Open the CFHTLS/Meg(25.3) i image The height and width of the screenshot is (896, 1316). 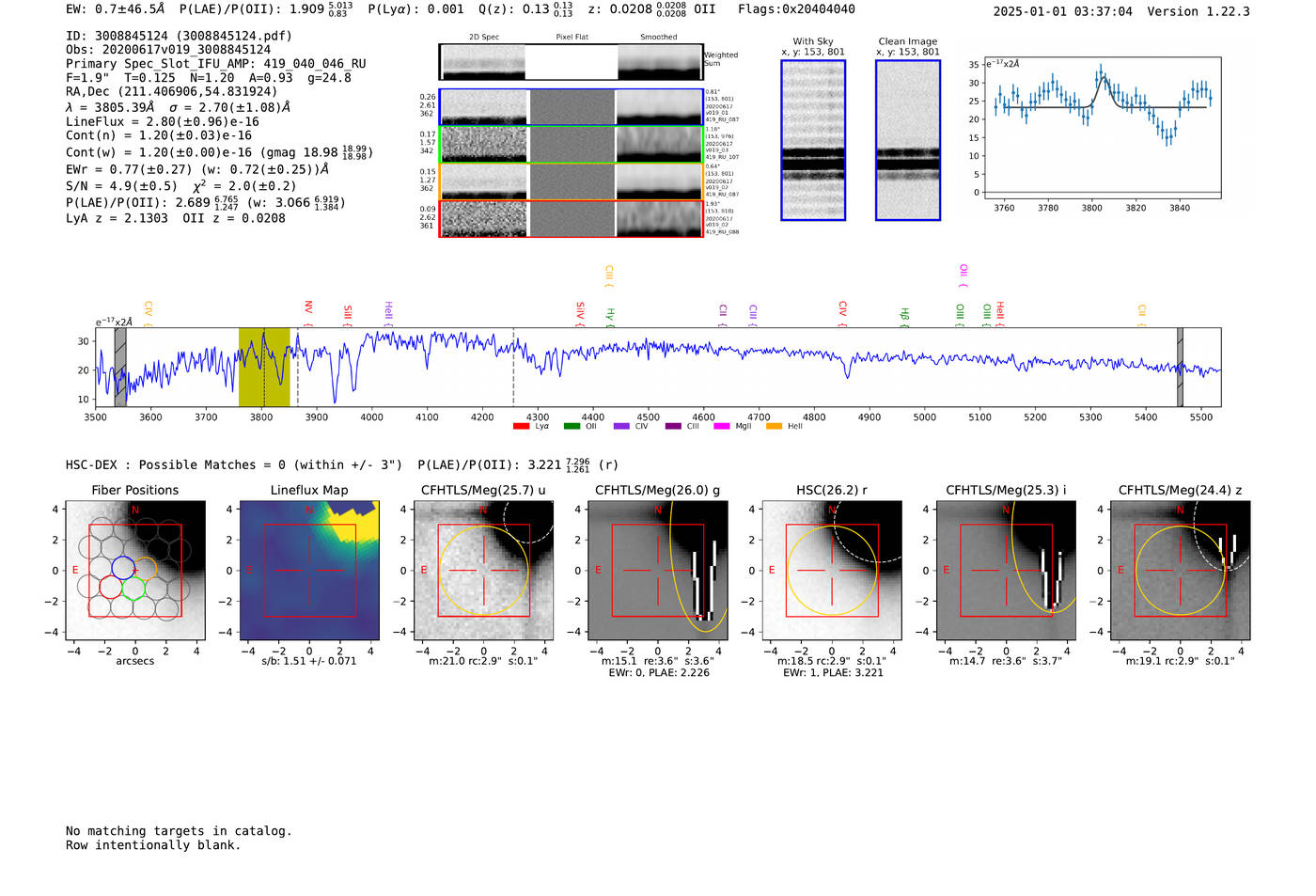[1006, 571]
